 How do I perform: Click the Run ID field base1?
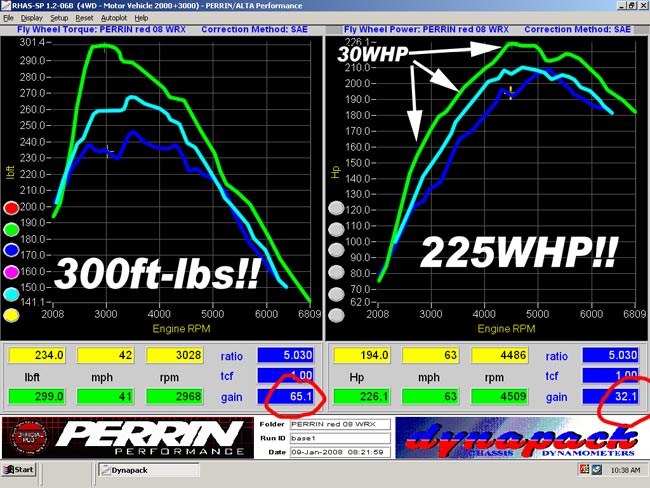pyautogui.click(x=340, y=438)
